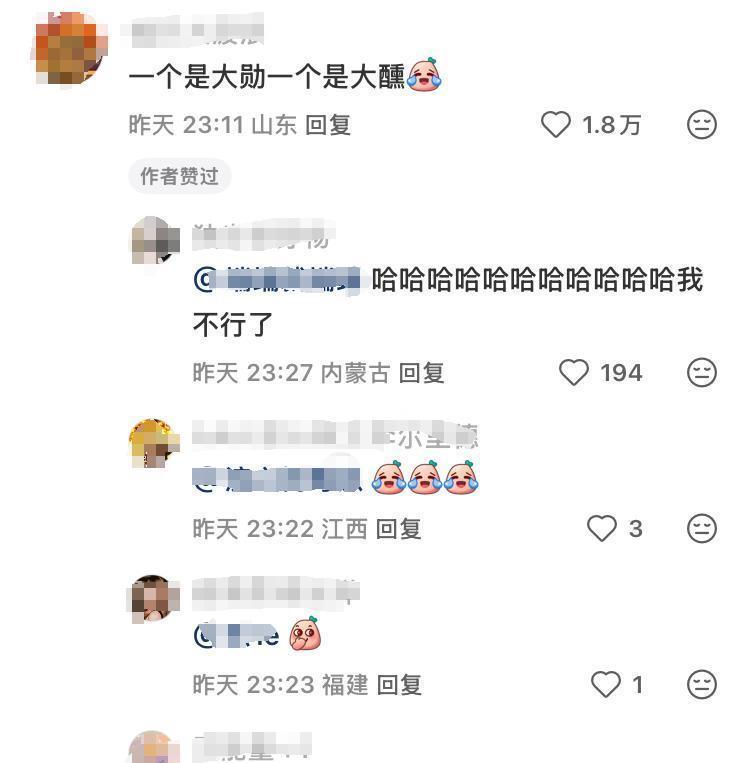Like the 内蒙古 reply with 194 likes
This screenshot has height=763, width=750.
[574, 373]
